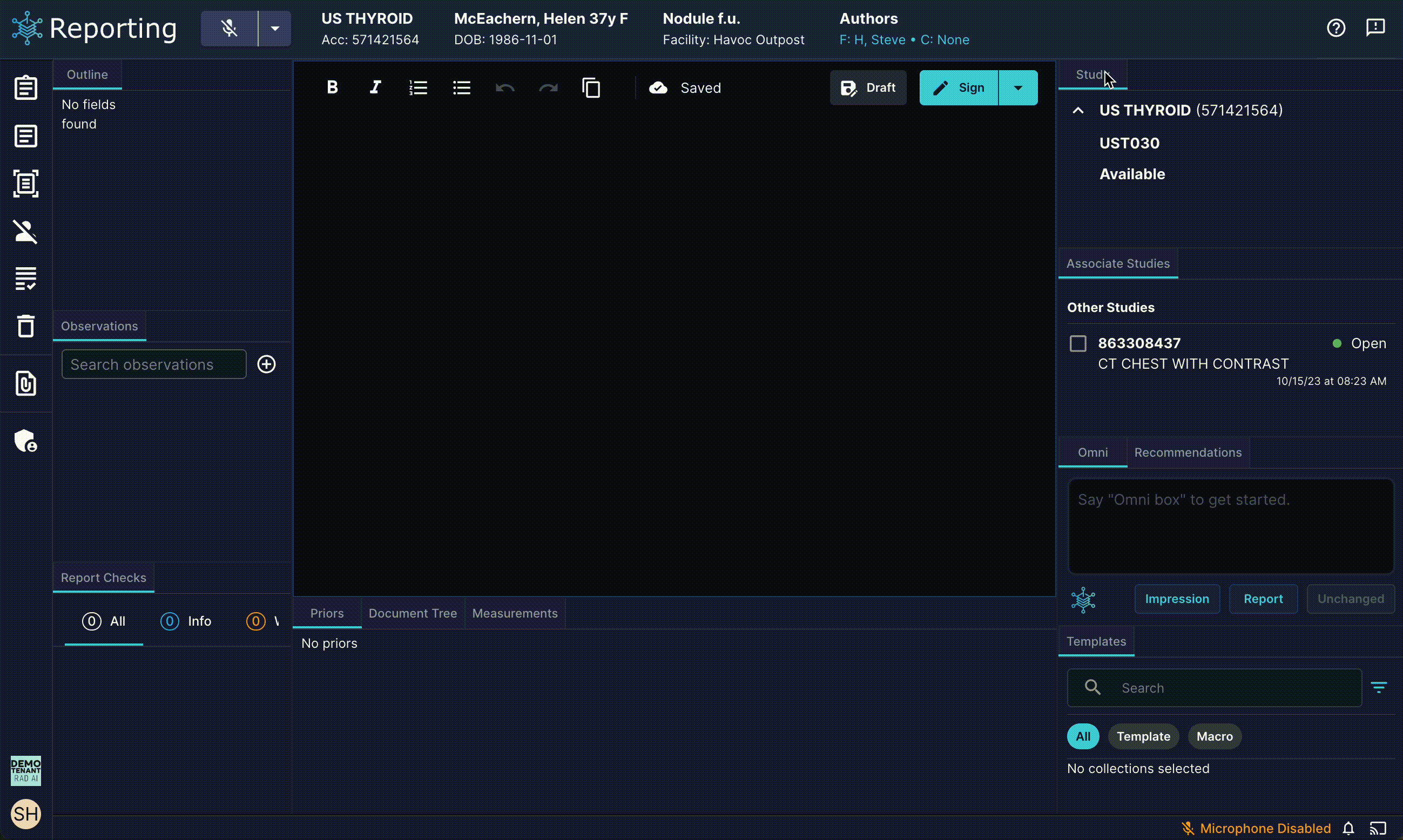Screen dimensions: 1403x840
Task: Click the shield with user sidebar icon
Action: [26, 441]
